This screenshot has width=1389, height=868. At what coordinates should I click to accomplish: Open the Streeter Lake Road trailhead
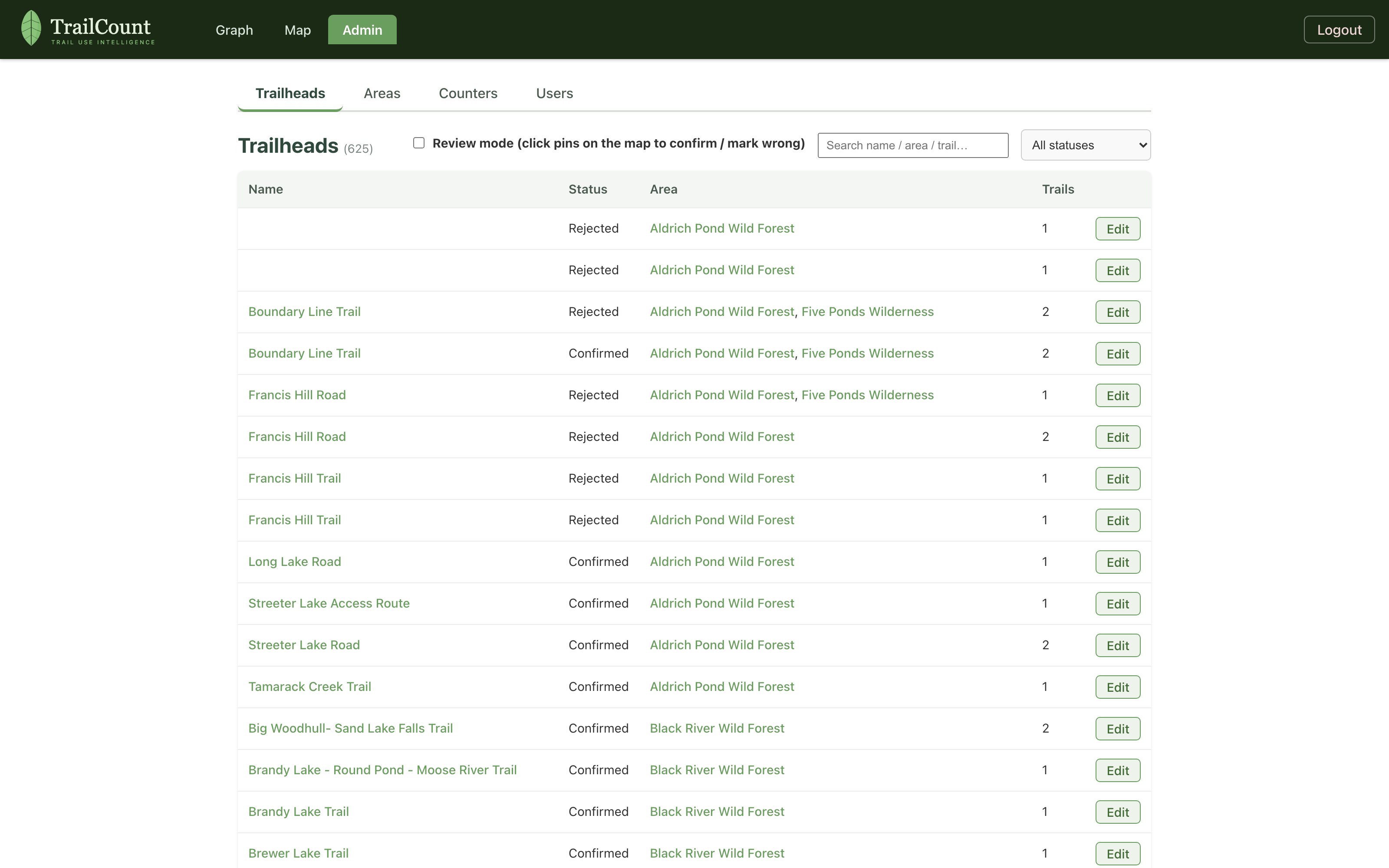tap(304, 645)
